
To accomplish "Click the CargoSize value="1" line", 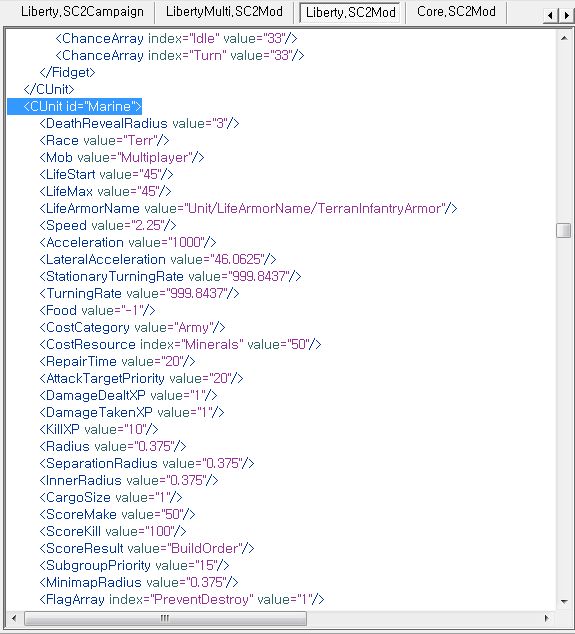I will click(111, 497).
